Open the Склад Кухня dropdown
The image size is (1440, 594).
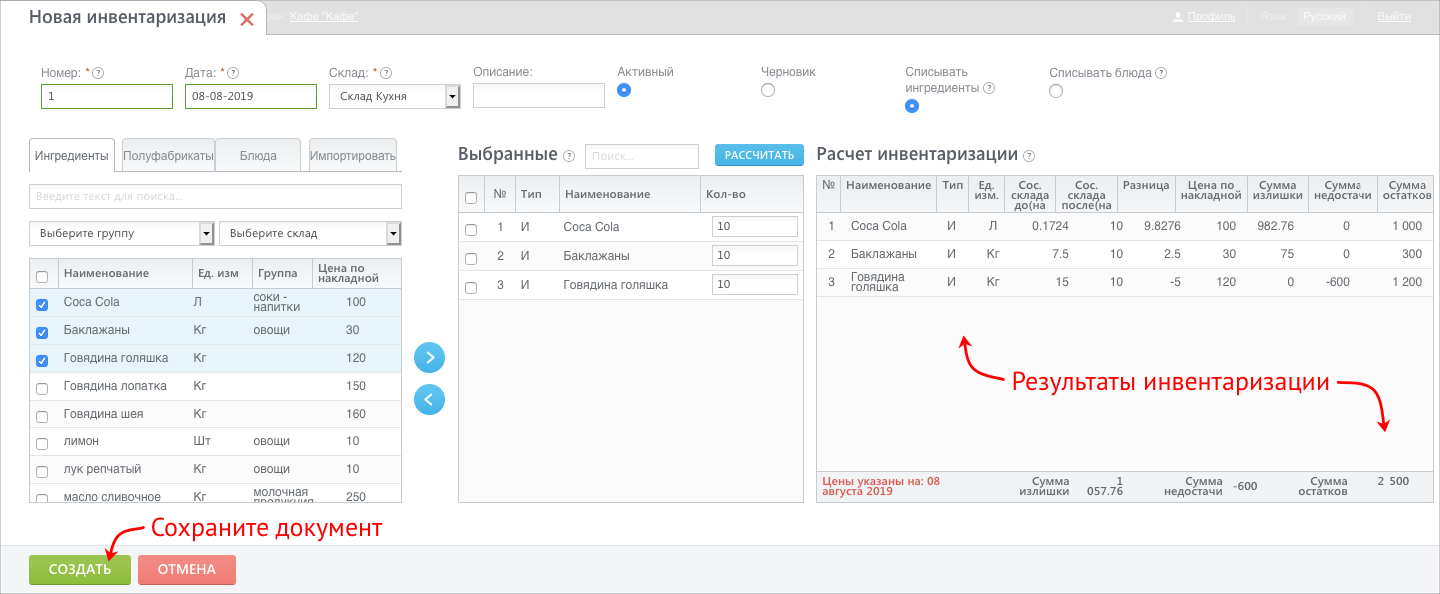(x=394, y=95)
